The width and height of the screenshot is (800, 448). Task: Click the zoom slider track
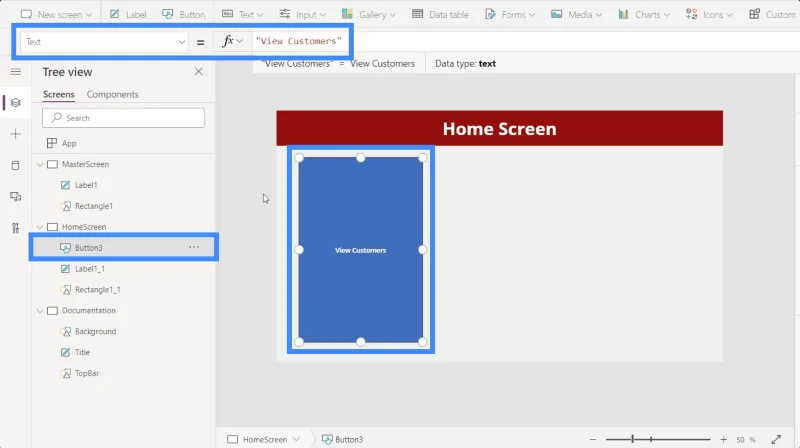click(658, 439)
